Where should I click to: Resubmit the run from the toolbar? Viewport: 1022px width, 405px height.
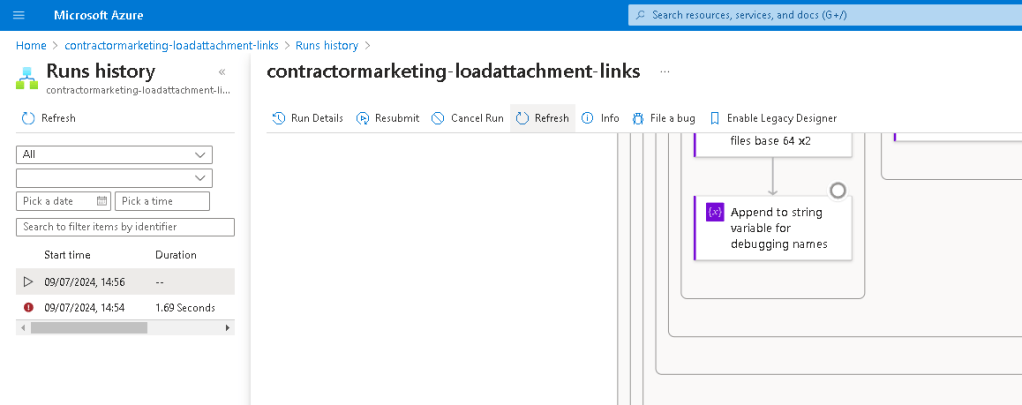coord(387,118)
